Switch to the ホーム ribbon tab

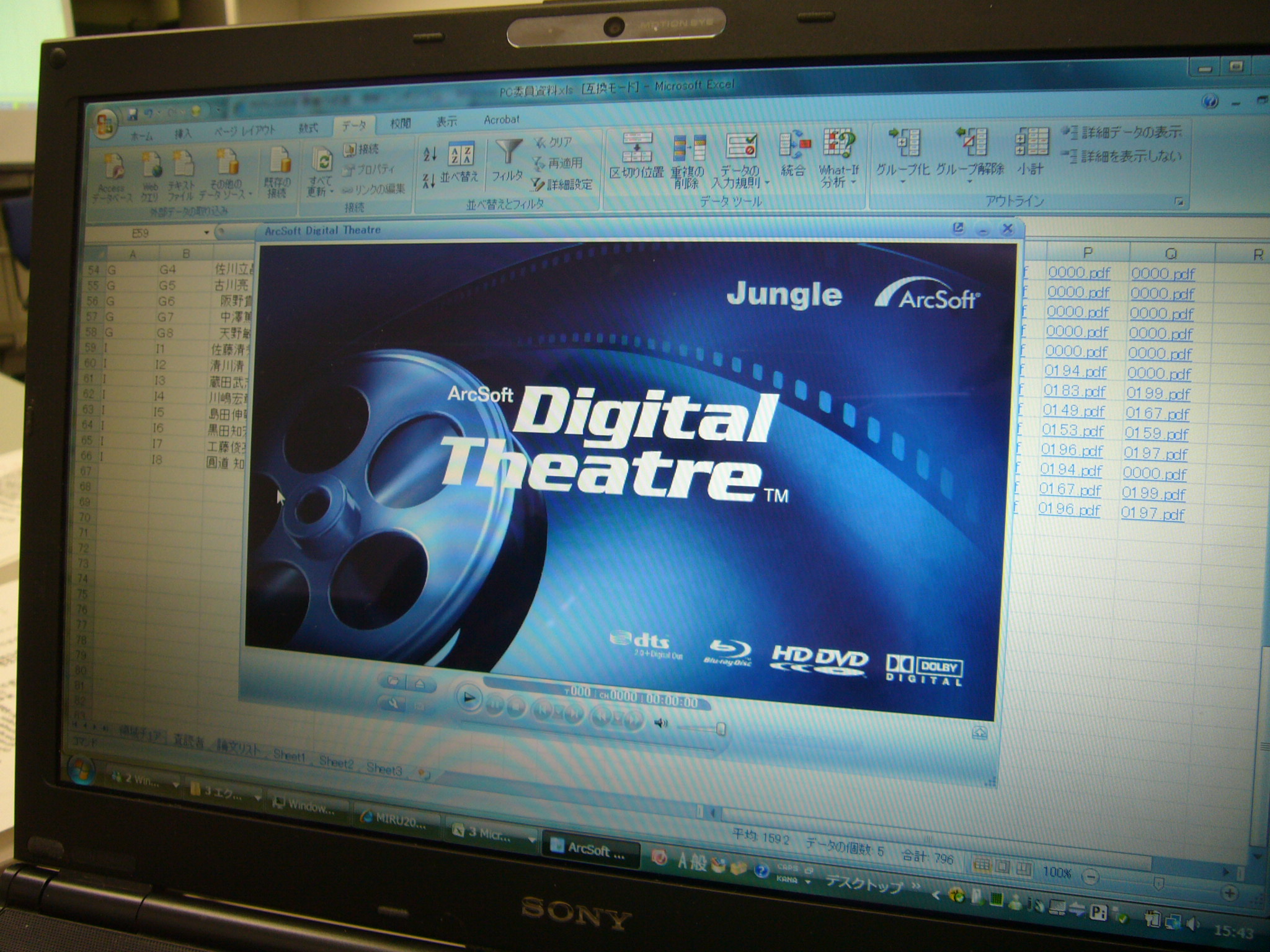click(x=142, y=136)
